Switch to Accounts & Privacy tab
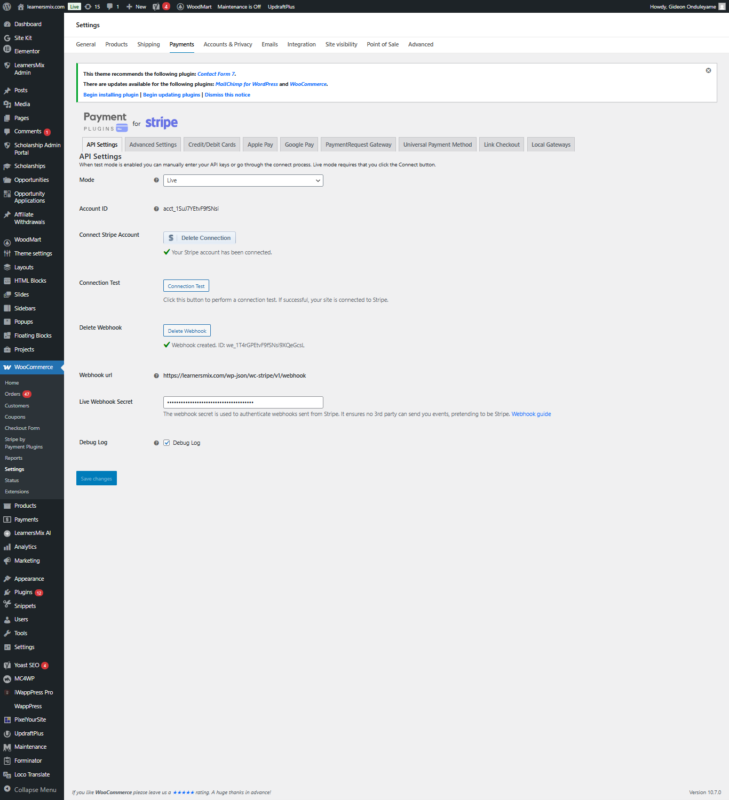 (228, 44)
